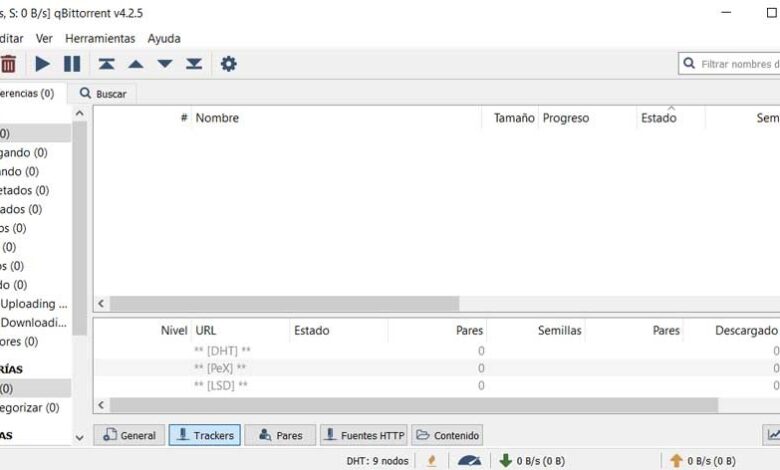The width and height of the screenshot is (780, 470).
Task: Click the trackers list horizontal scrollbar thumb
Action: click(414, 405)
